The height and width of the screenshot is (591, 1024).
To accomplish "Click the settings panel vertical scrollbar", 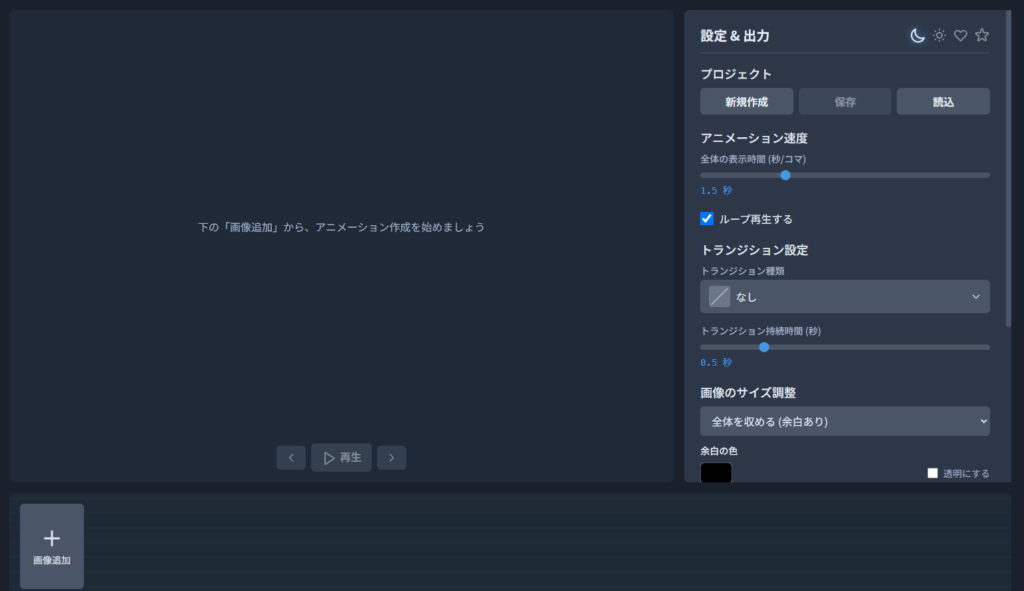I will point(1008,168).
